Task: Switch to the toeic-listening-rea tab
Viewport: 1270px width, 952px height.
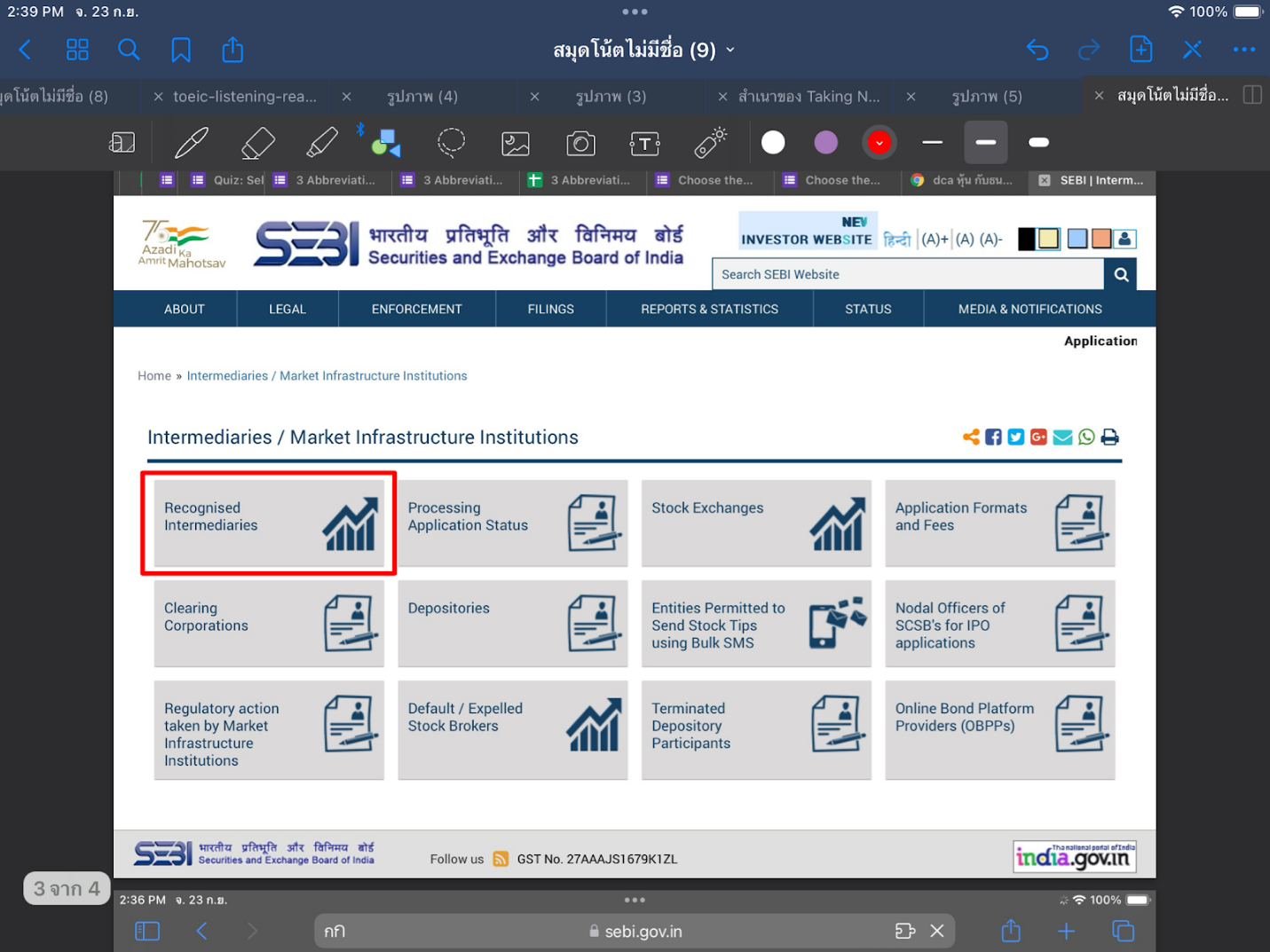Action: click(244, 96)
